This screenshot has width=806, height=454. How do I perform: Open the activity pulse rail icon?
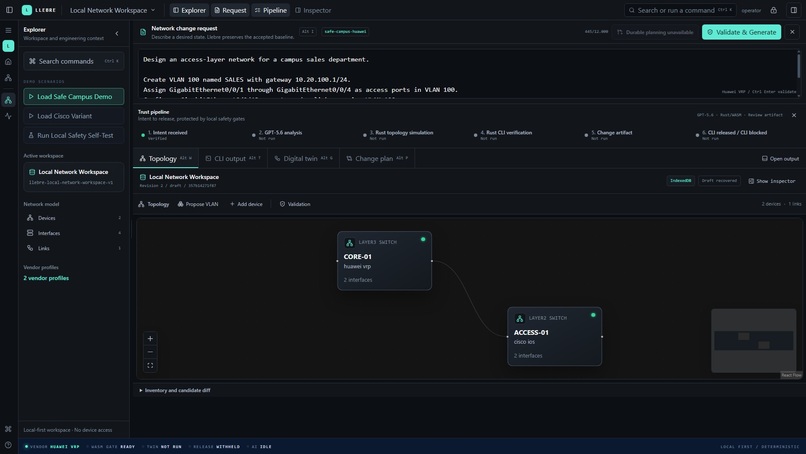pyautogui.click(x=8, y=116)
